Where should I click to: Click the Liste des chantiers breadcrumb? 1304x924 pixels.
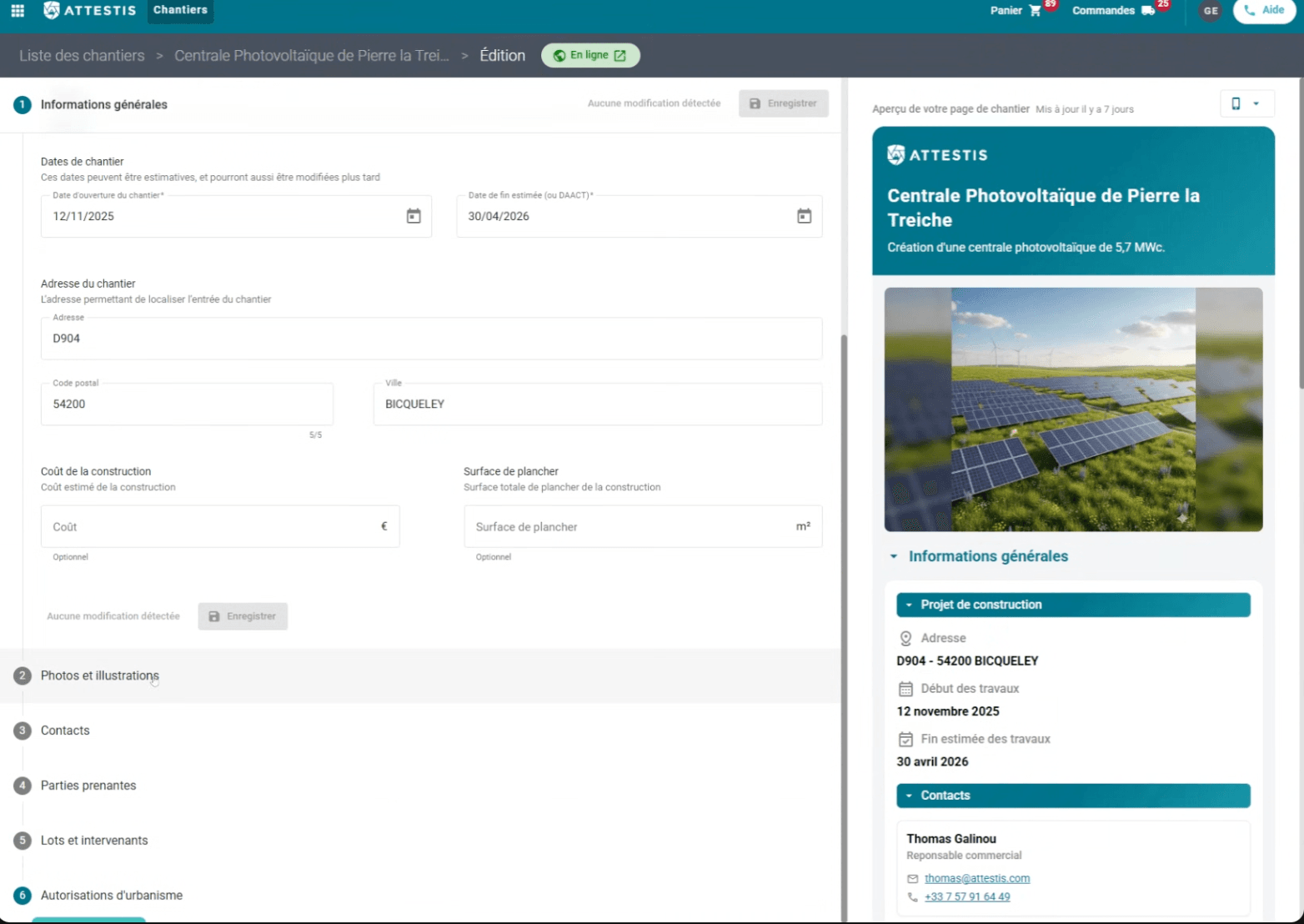coord(82,56)
